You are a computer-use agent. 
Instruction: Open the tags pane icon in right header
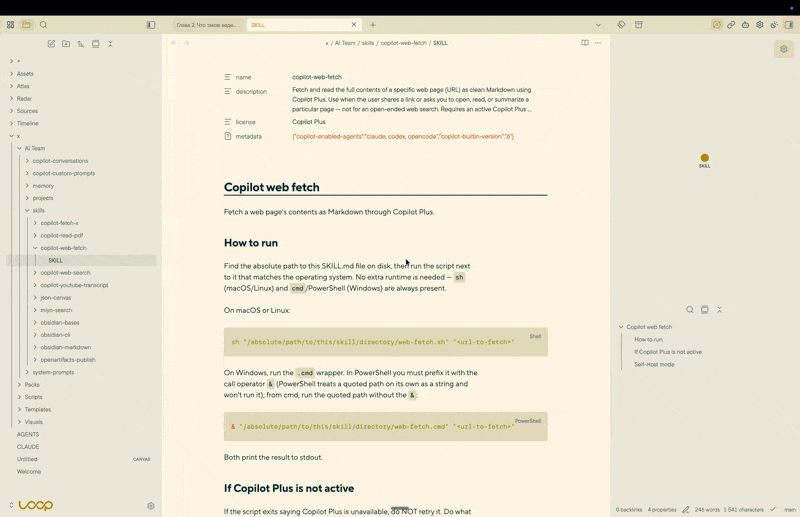(x=621, y=24)
